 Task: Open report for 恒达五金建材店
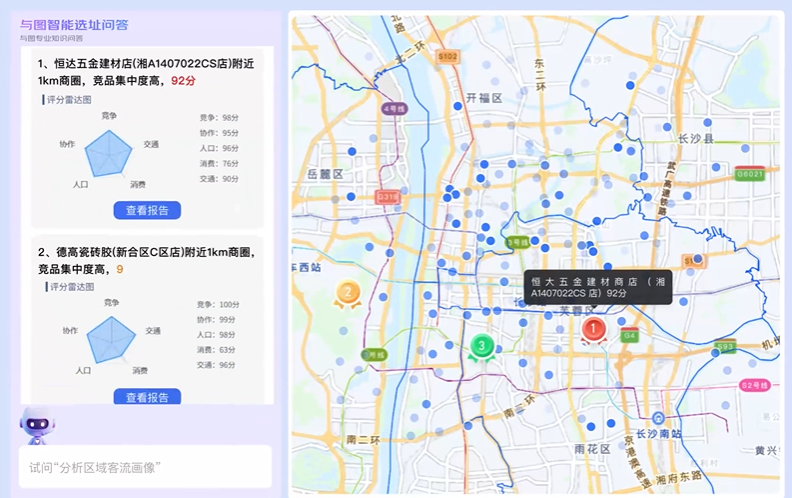point(147,210)
